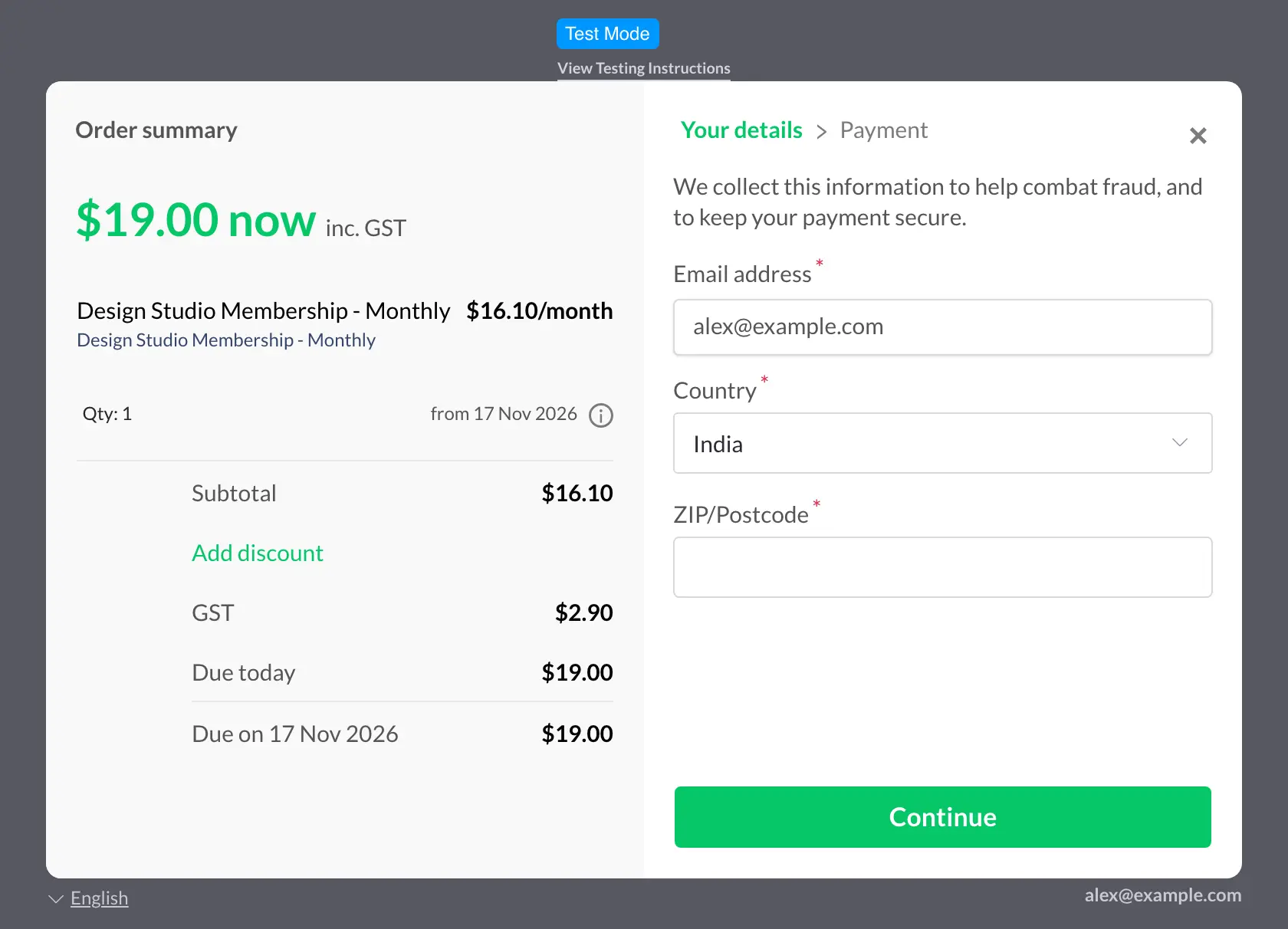
Task: Click the green Continue button
Action: [942, 817]
